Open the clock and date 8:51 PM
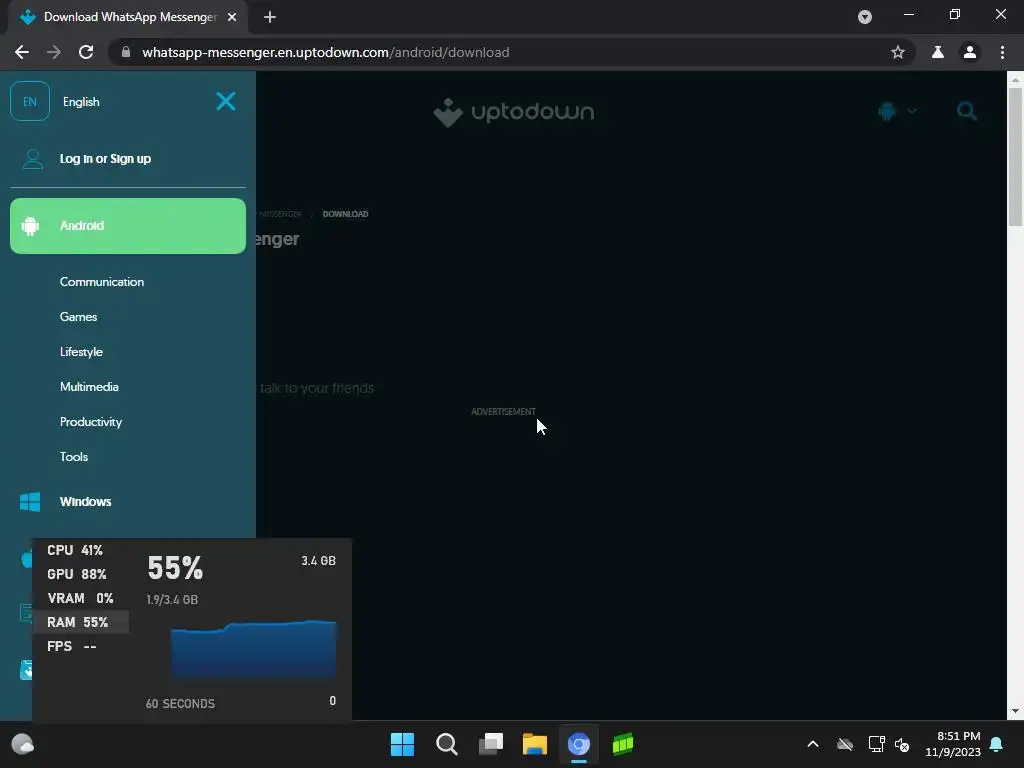This screenshot has height=768, width=1024. tap(953, 744)
